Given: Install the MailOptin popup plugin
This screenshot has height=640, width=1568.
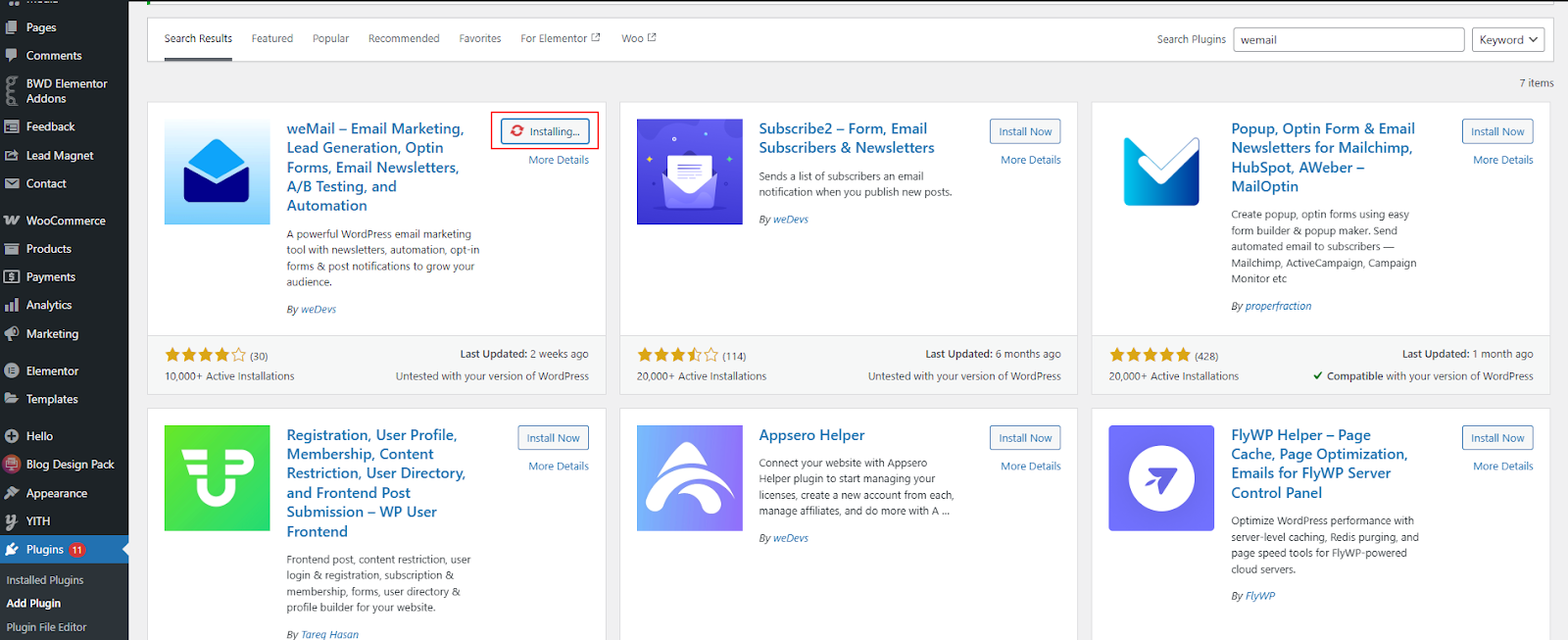Looking at the screenshot, I should coord(1497,131).
